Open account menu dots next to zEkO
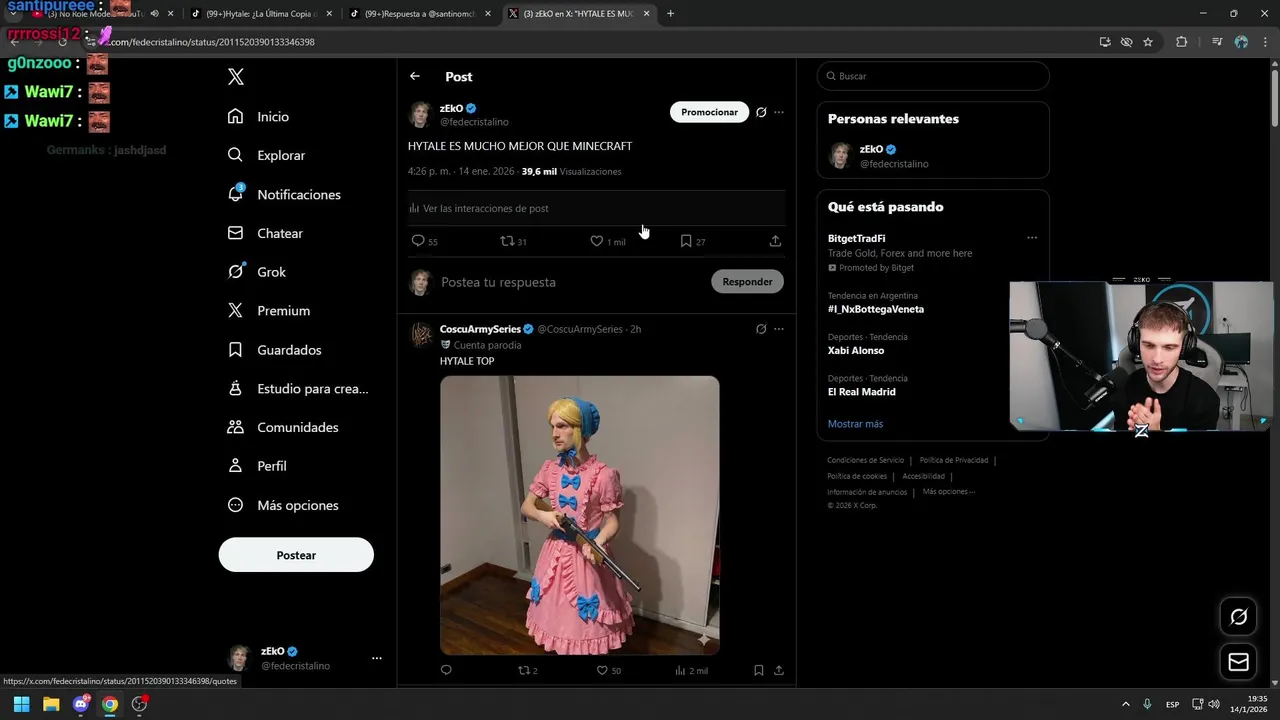This screenshot has width=1280, height=720. coord(377,658)
